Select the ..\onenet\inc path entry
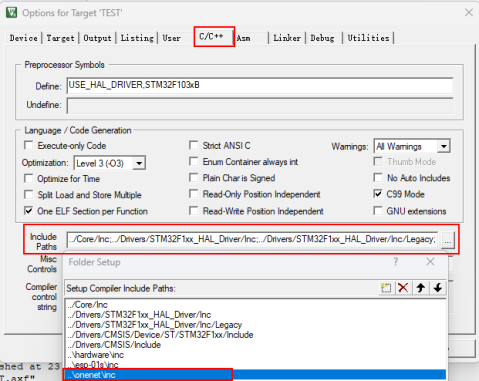Viewport: 479px width, 381px height. point(255,375)
